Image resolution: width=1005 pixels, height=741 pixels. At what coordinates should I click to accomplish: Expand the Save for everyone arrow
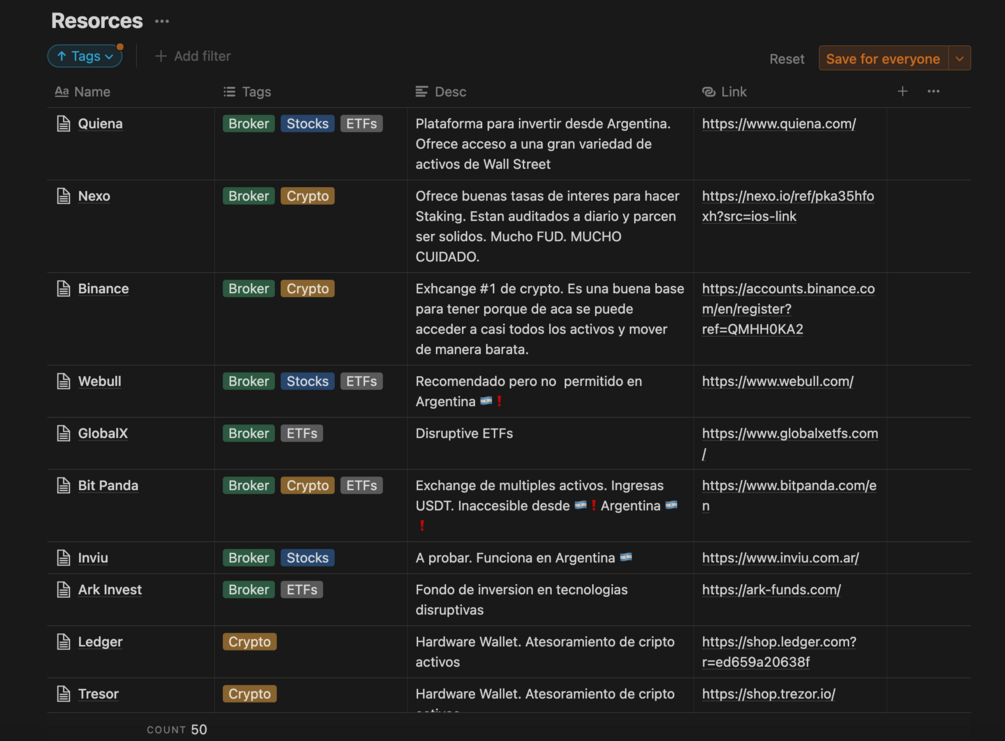(x=959, y=58)
